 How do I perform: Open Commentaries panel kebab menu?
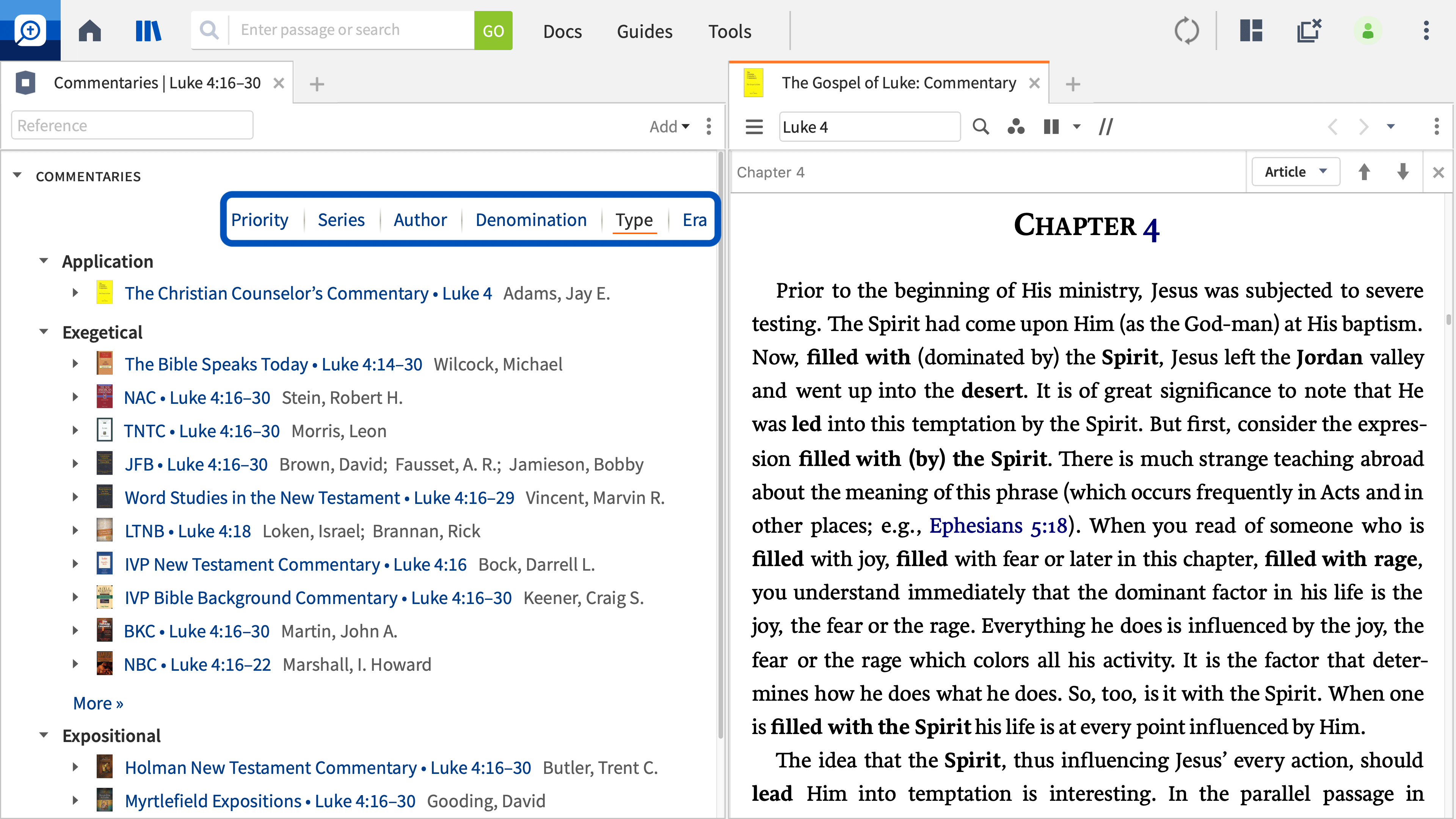click(708, 126)
